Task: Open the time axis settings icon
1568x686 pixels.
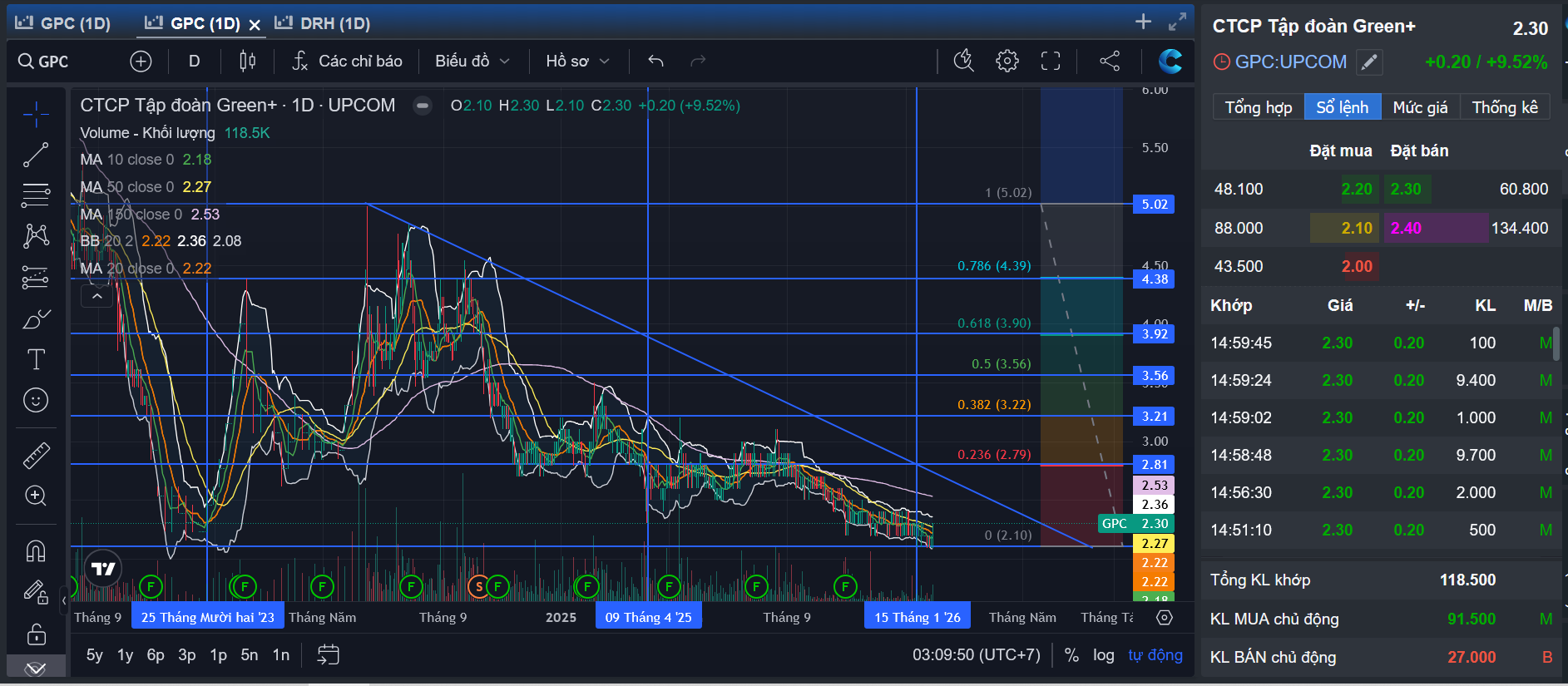Action: click(1165, 617)
